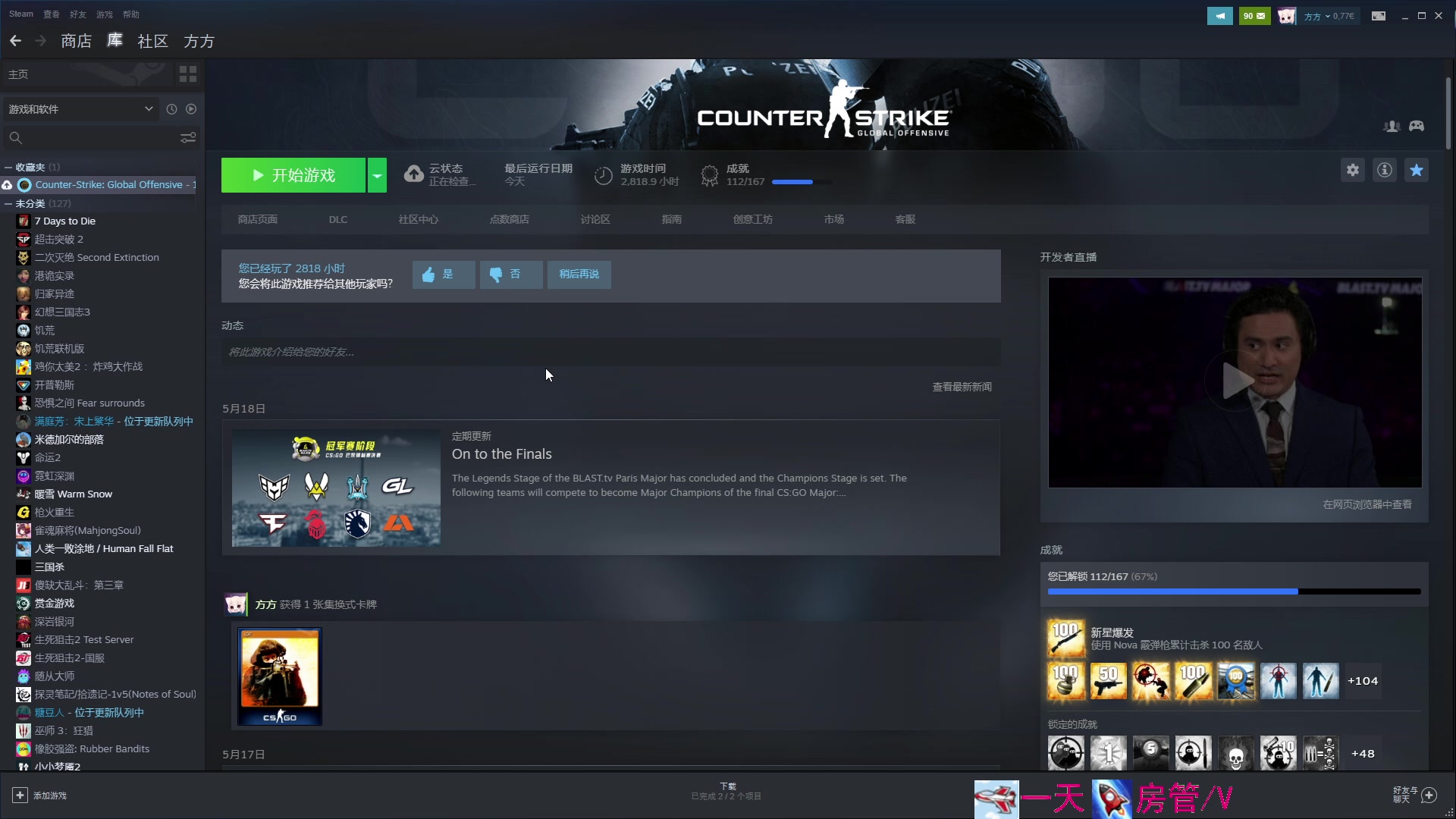Click the ready-to-play filter icon
This screenshot has height=819, width=1456.
[191, 109]
